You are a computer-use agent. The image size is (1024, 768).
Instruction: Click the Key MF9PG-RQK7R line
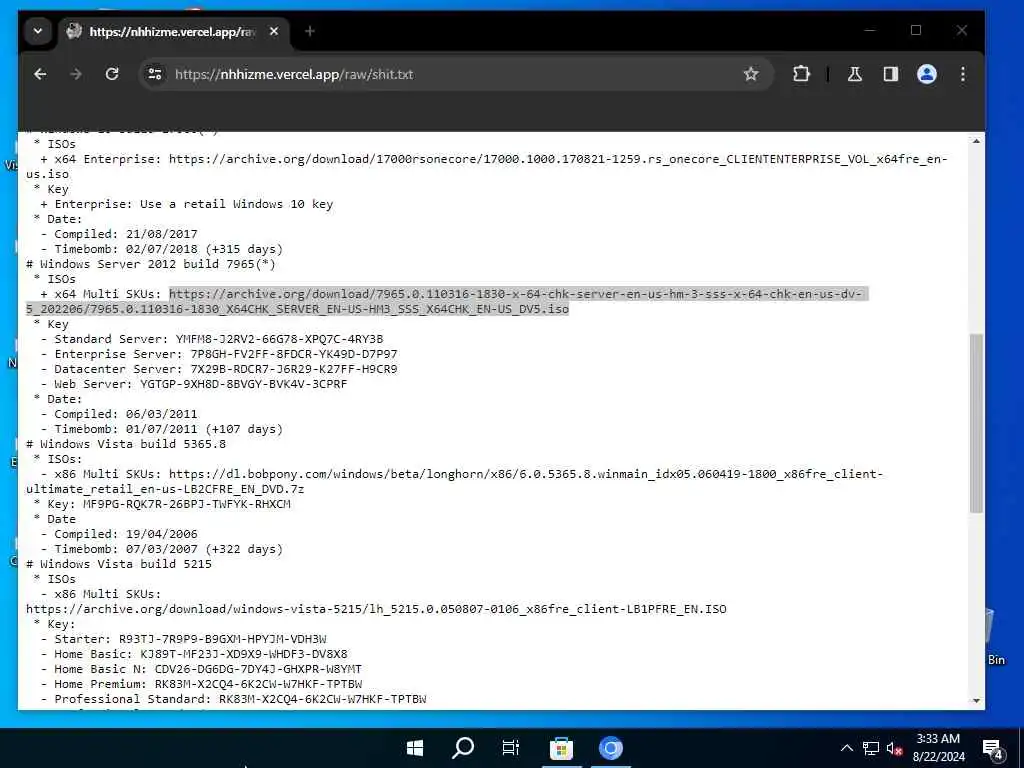[162, 504]
